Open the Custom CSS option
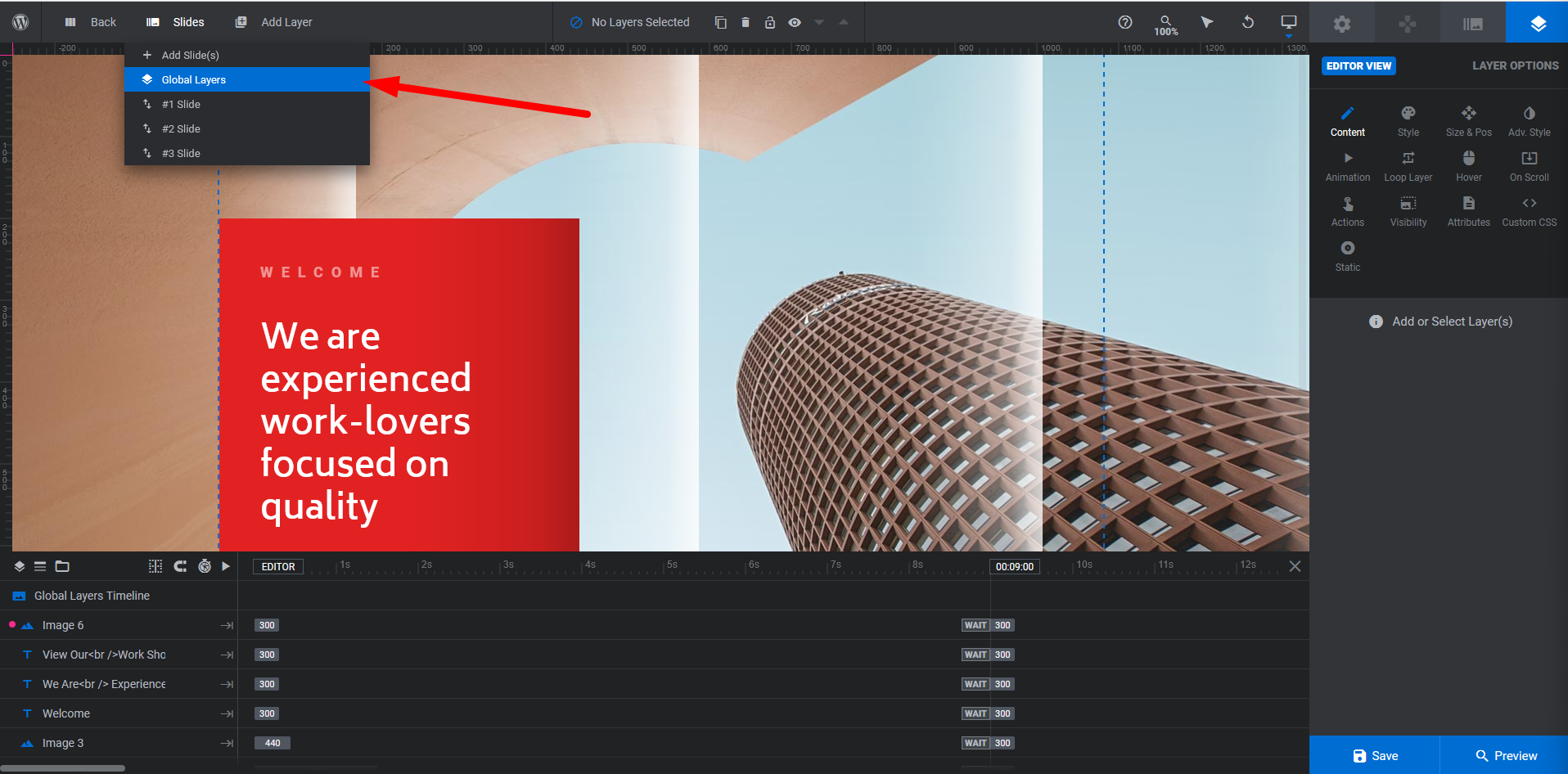1568x774 pixels. point(1530,211)
